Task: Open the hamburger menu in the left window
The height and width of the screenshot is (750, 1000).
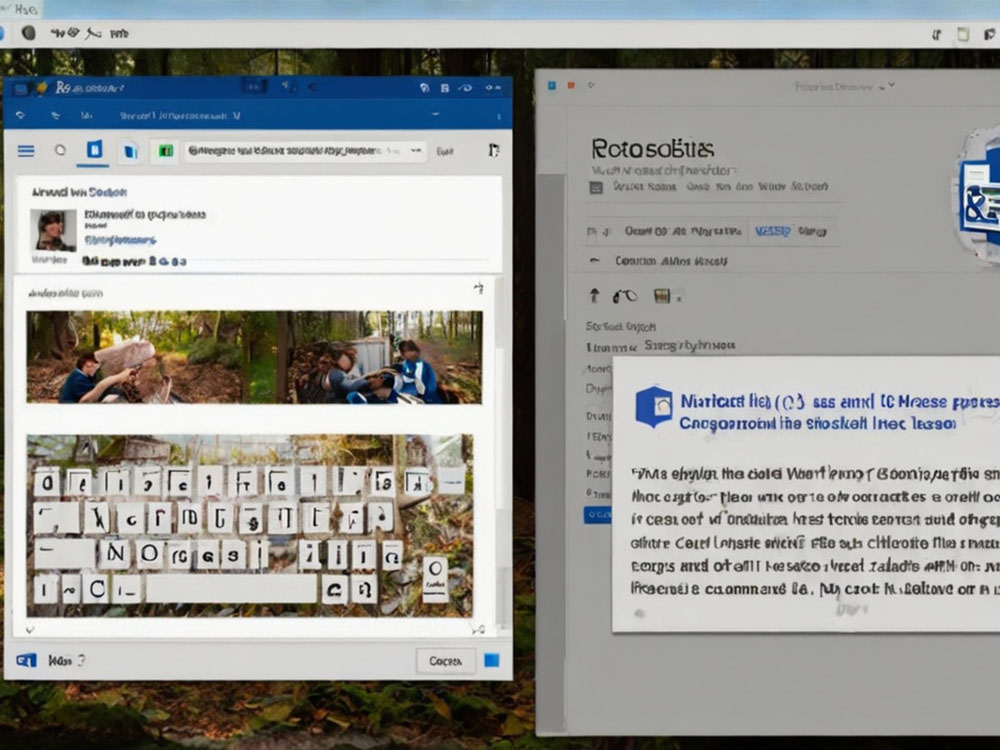Action: (x=26, y=151)
